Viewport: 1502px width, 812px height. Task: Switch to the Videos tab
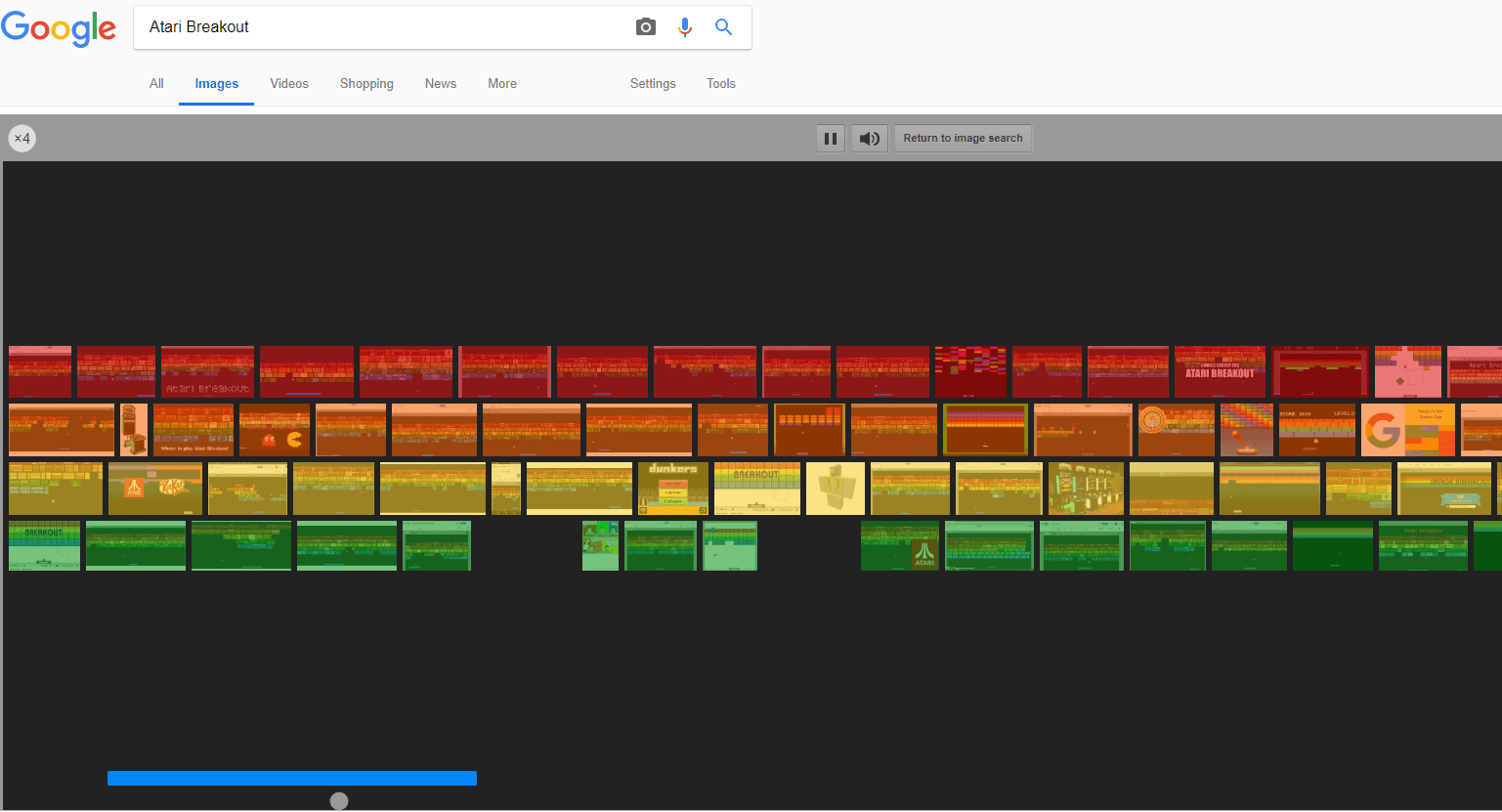coord(288,83)
